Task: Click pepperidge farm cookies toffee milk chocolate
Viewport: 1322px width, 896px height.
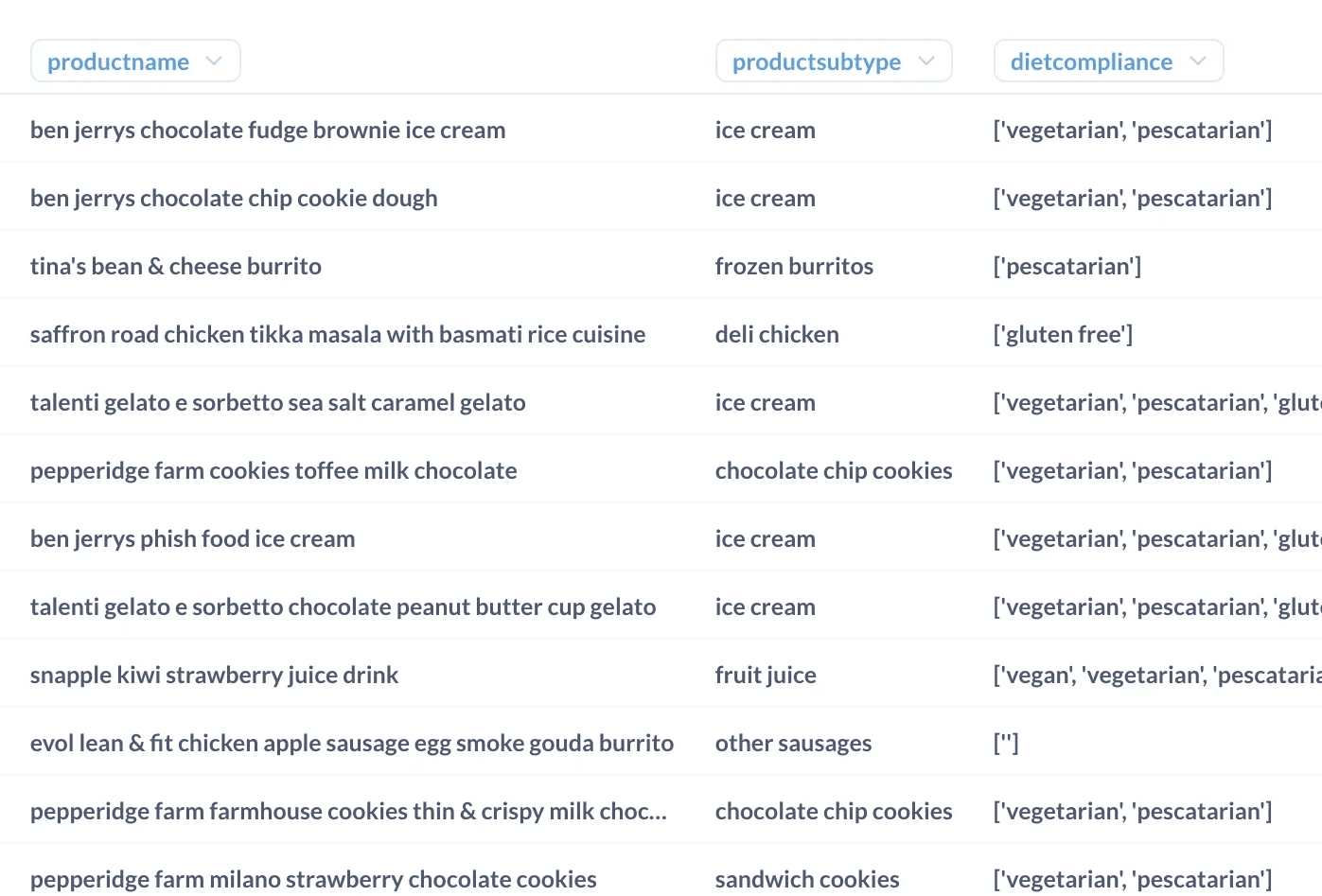Action: [273, 470]
